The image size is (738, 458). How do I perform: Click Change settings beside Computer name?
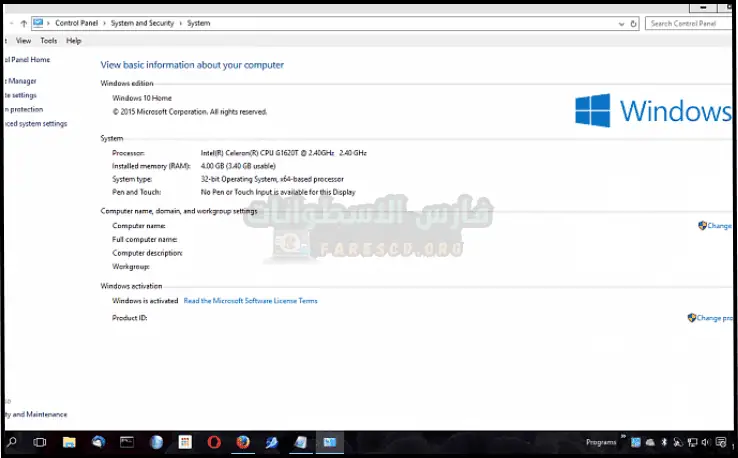(x=716, y=226)
